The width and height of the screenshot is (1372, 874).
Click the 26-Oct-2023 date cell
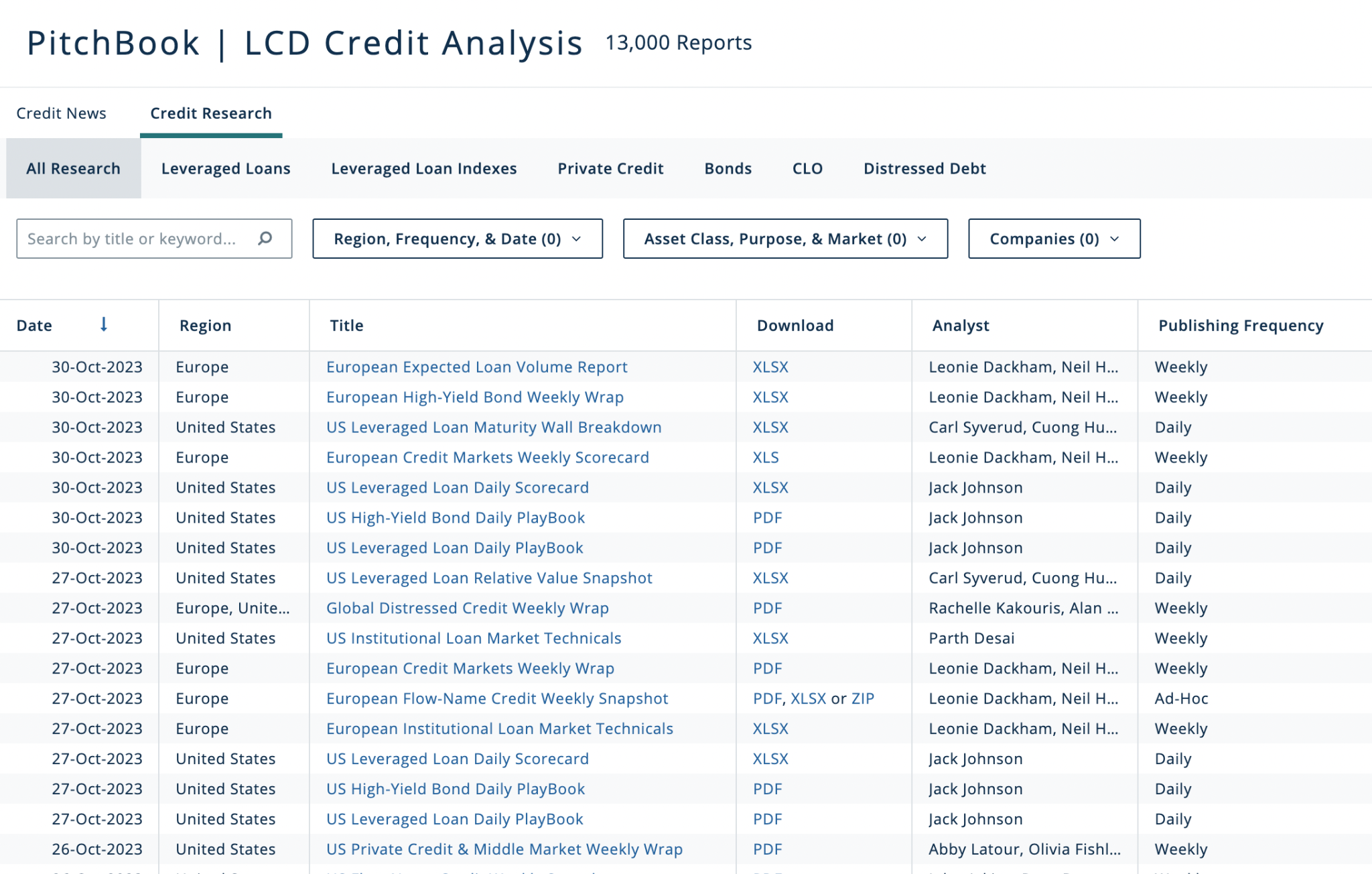(97, 850)
